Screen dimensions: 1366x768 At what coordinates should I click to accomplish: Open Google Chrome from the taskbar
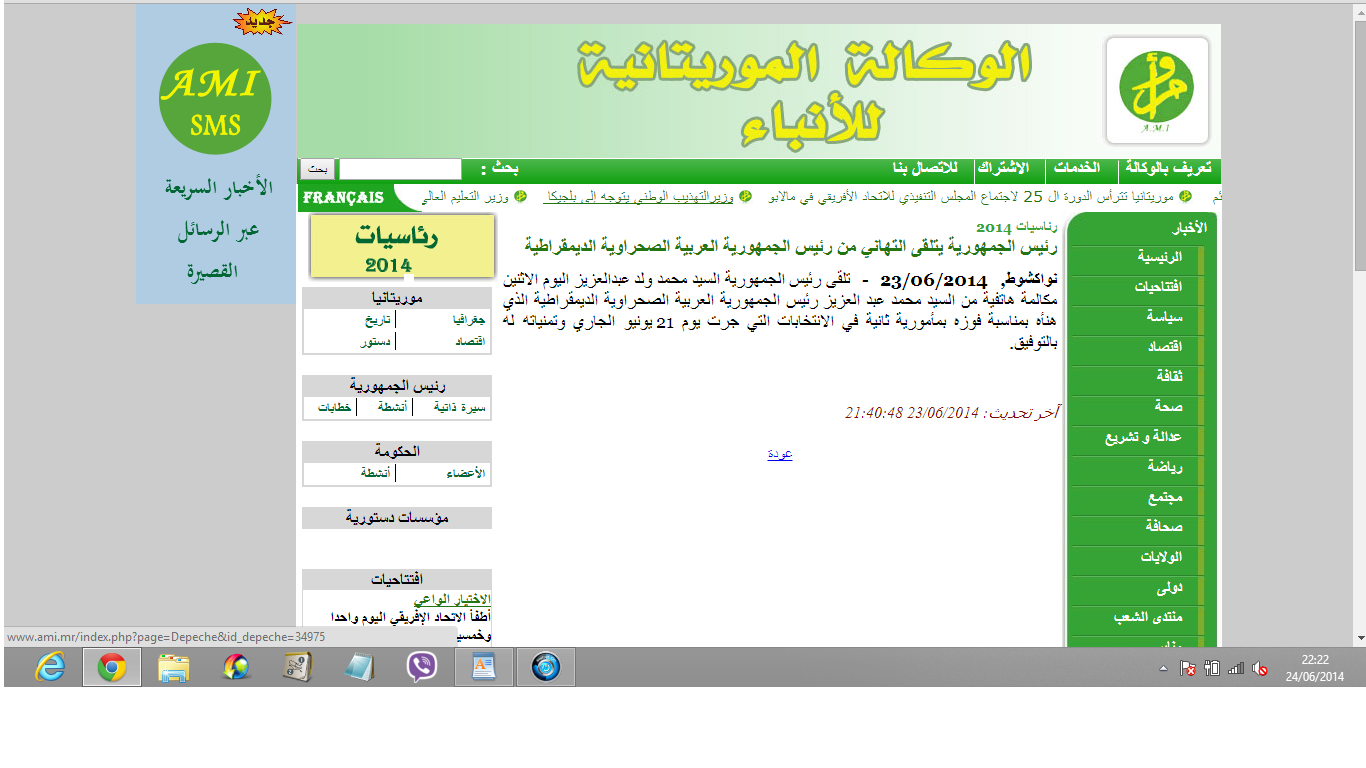(x=111, y=667)
